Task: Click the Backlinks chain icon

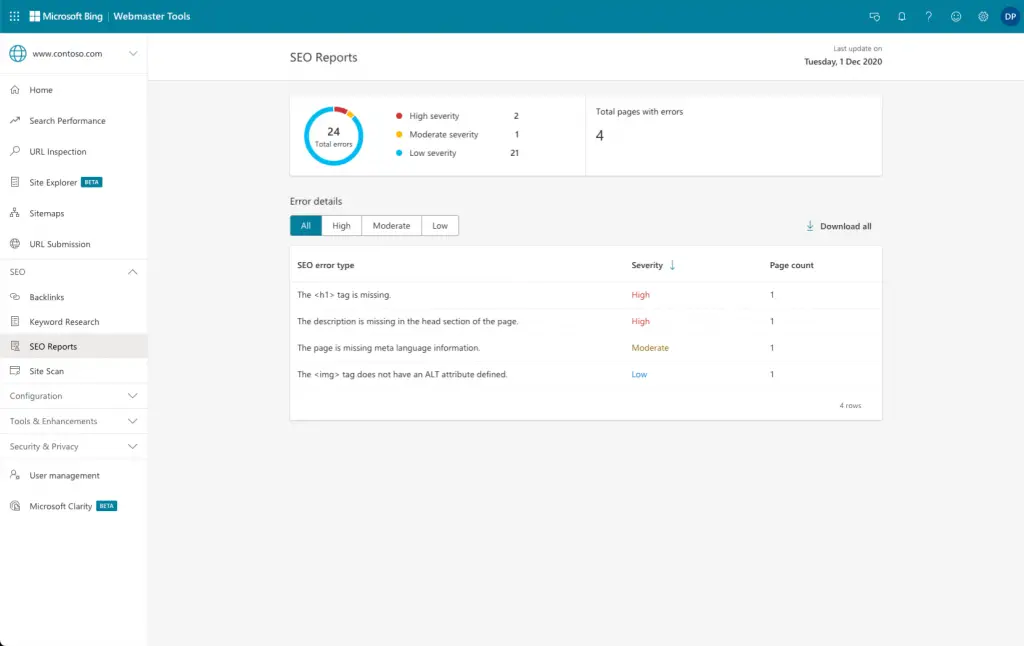Action: point(15,297)
